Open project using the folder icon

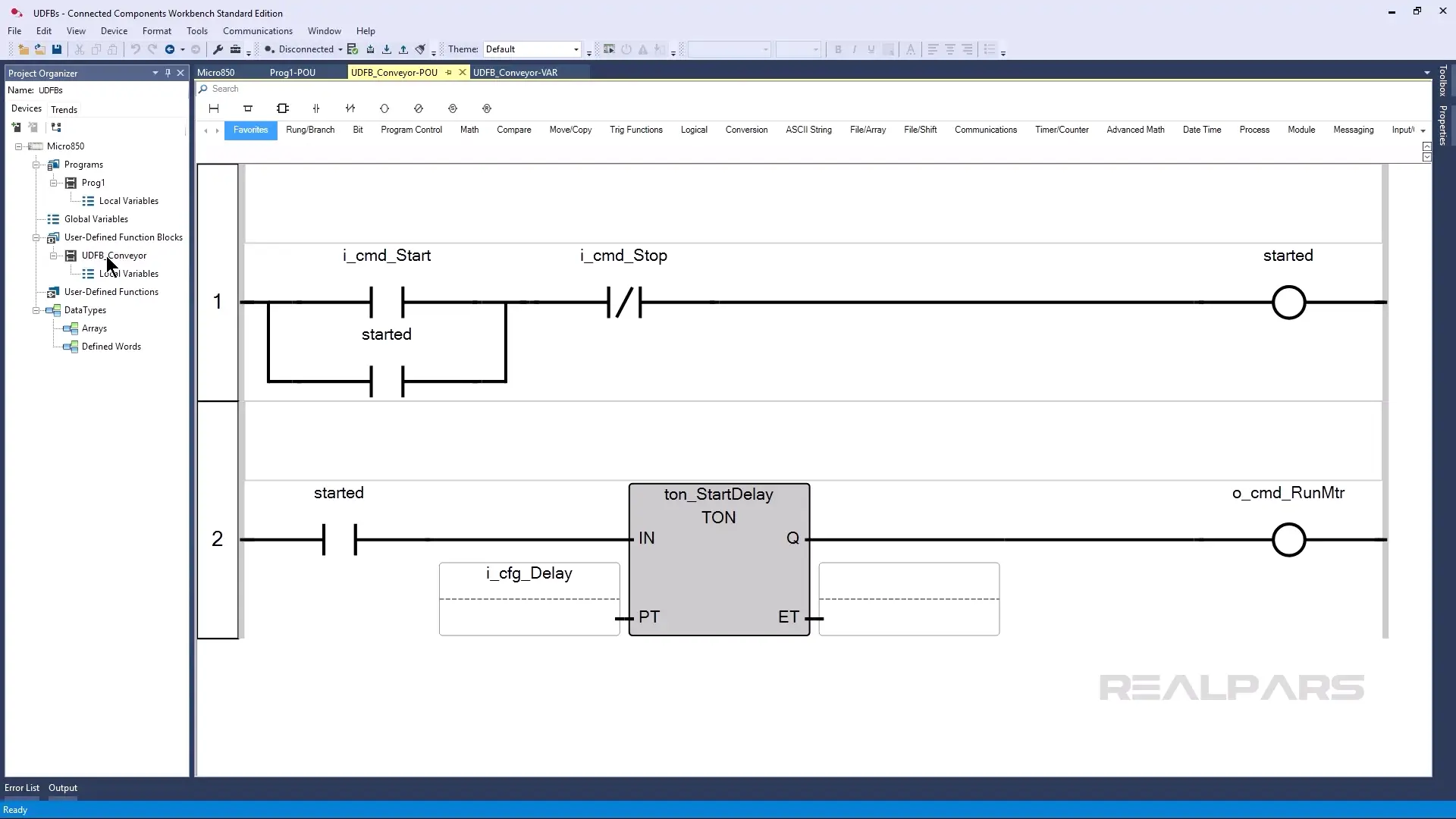[40, 49]
